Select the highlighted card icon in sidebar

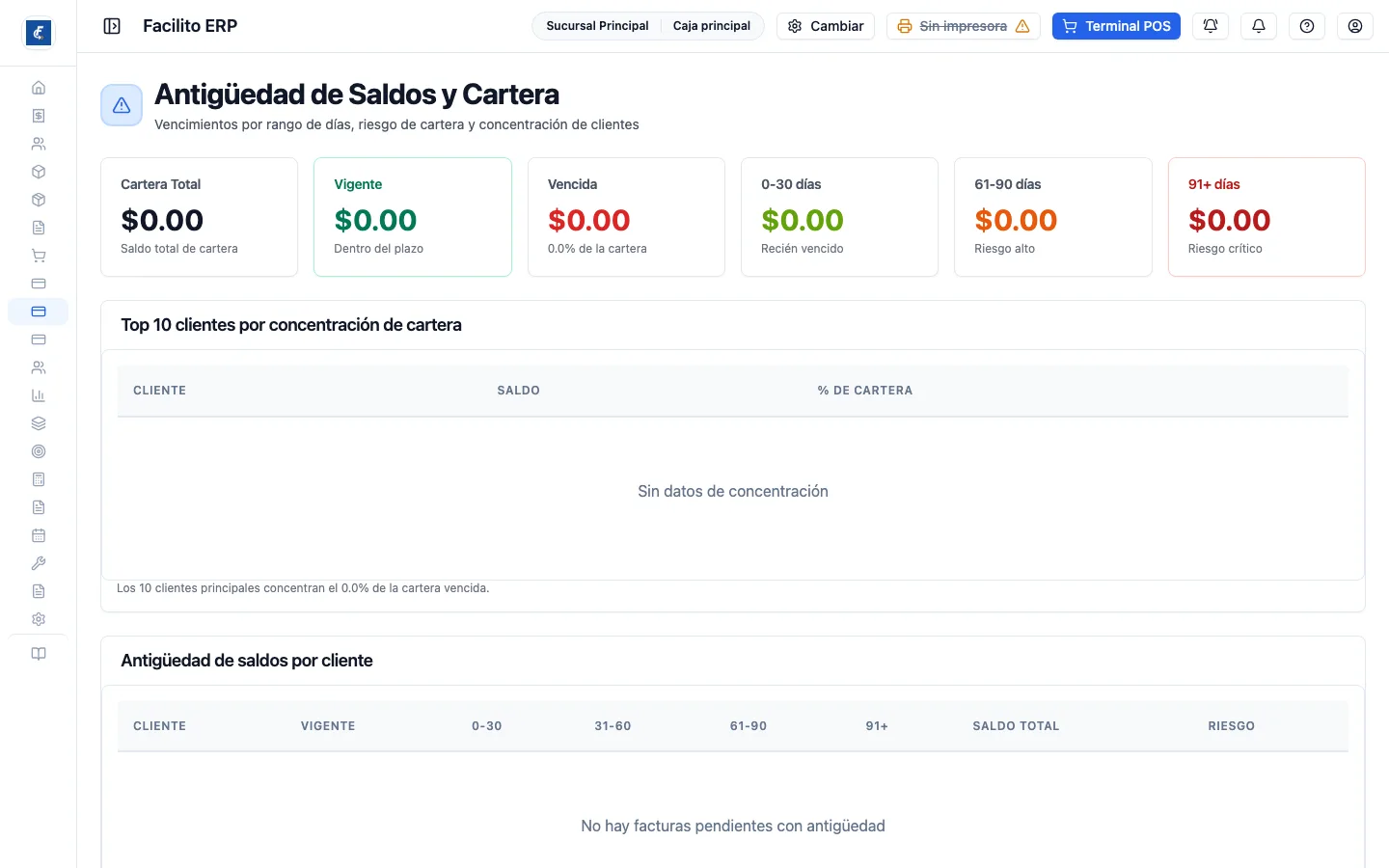pyautogui.click(x=39, y=312)
